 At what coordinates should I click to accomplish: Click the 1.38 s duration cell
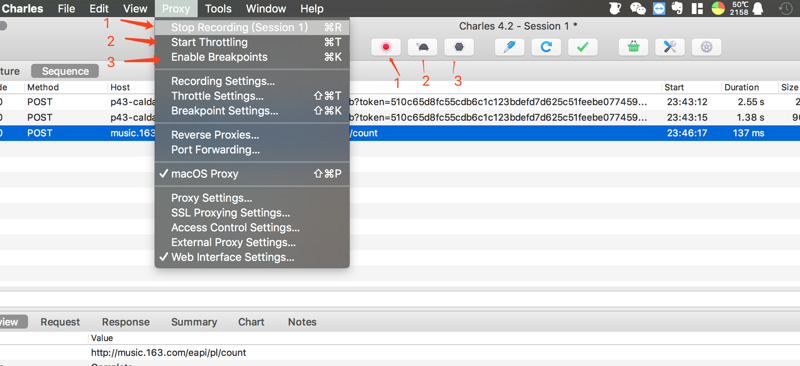(751, 118)
